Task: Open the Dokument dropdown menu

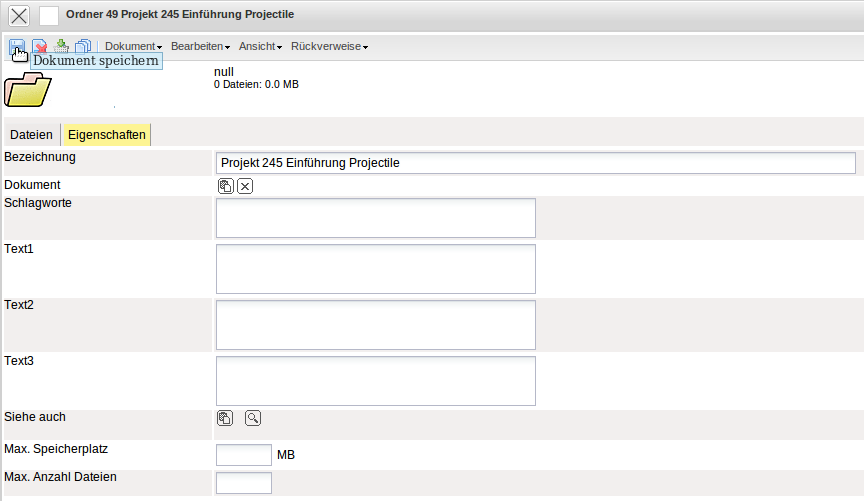Action: tap(133, 47)
